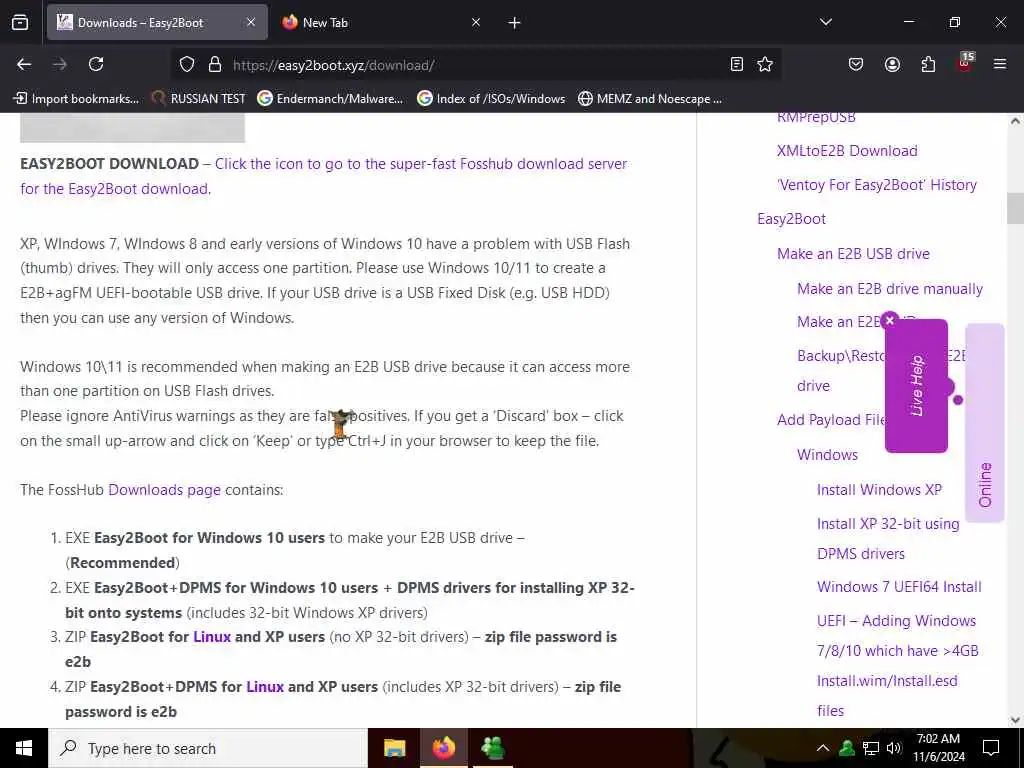
Task: Open the tracking protection shield
Action: pos(187,64)
